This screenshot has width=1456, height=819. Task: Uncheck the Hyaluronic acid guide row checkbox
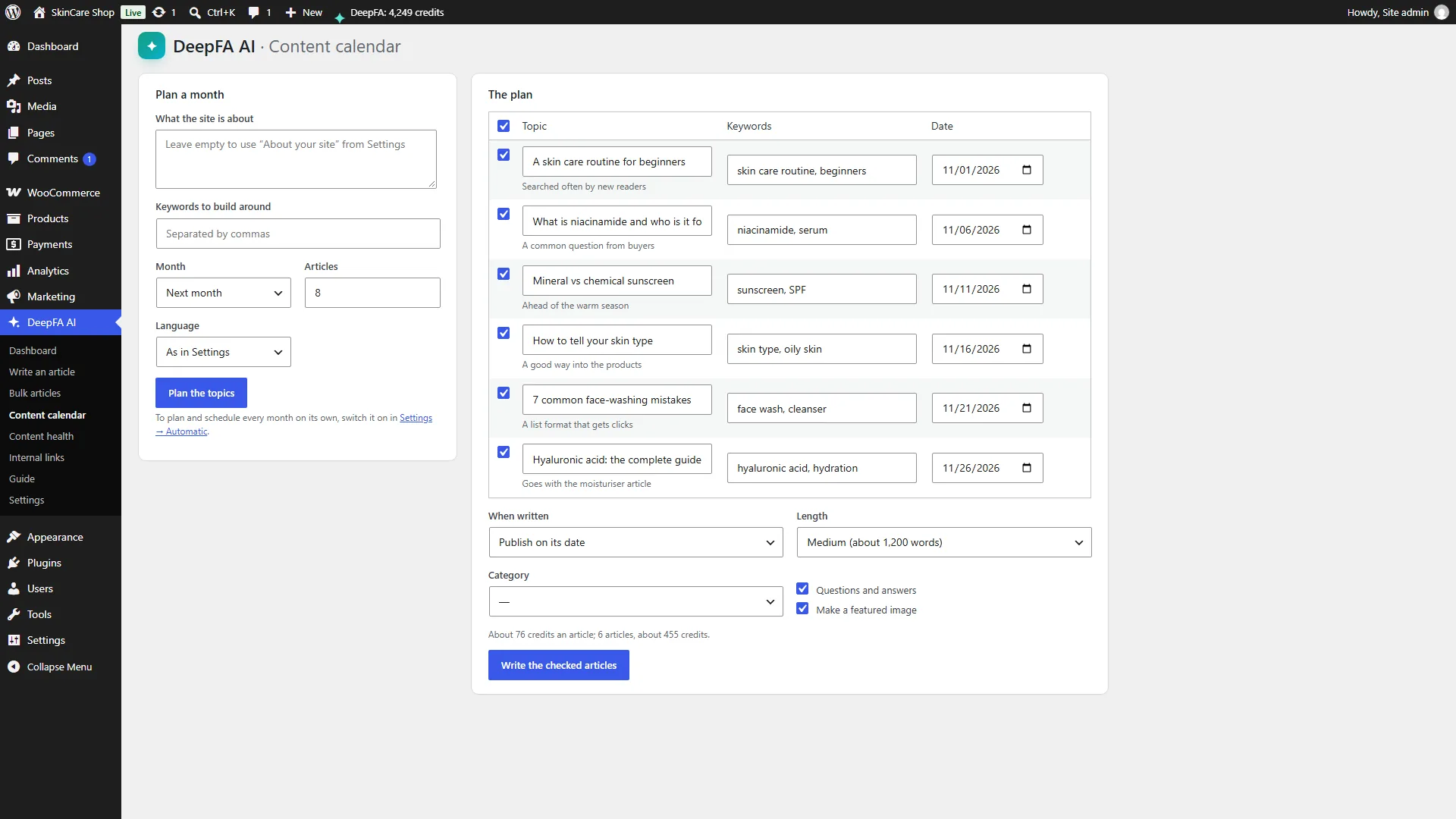[504, 452]
